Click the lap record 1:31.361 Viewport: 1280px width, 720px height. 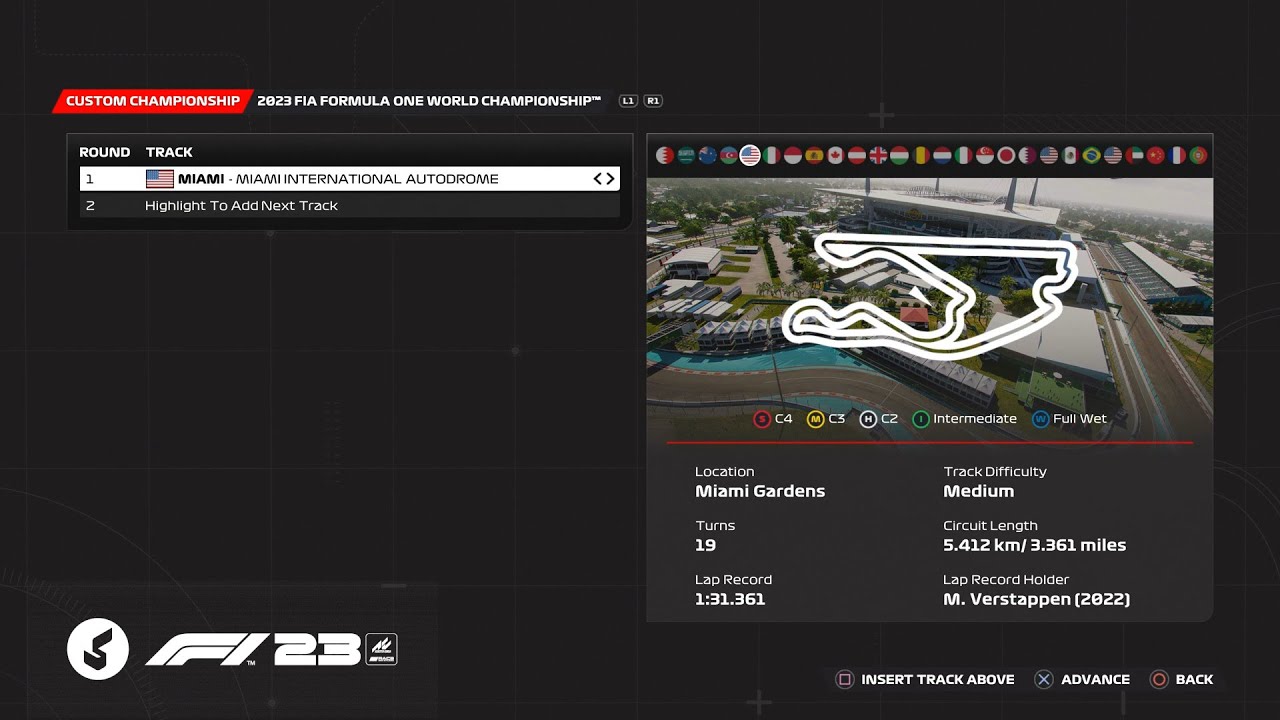[x=730, y=599]
